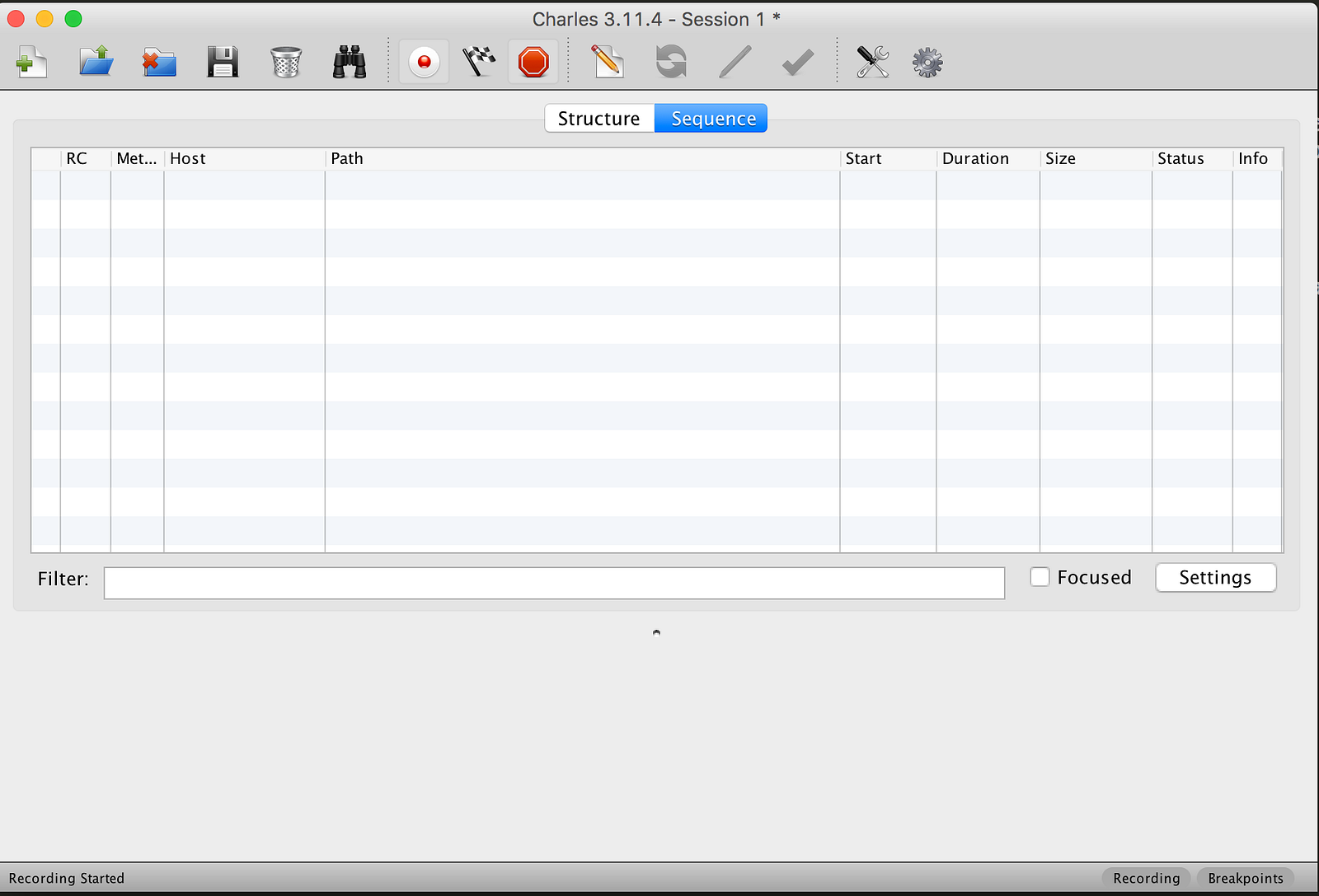This screenshot has width=1319, height=896.
Task: Save session with floppy disk icon
Action: (223, 62)
